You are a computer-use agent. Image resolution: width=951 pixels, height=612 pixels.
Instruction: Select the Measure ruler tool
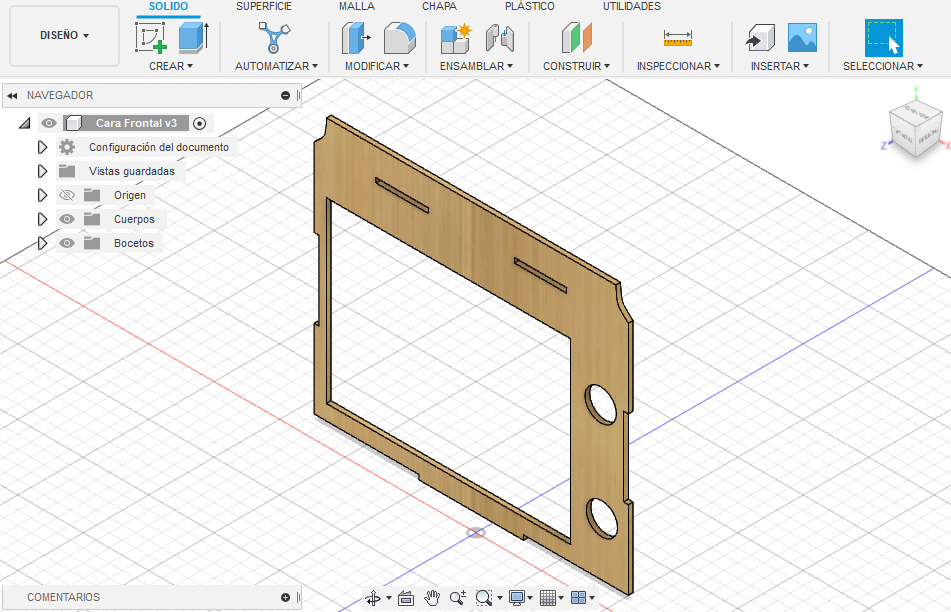point(677,38)
